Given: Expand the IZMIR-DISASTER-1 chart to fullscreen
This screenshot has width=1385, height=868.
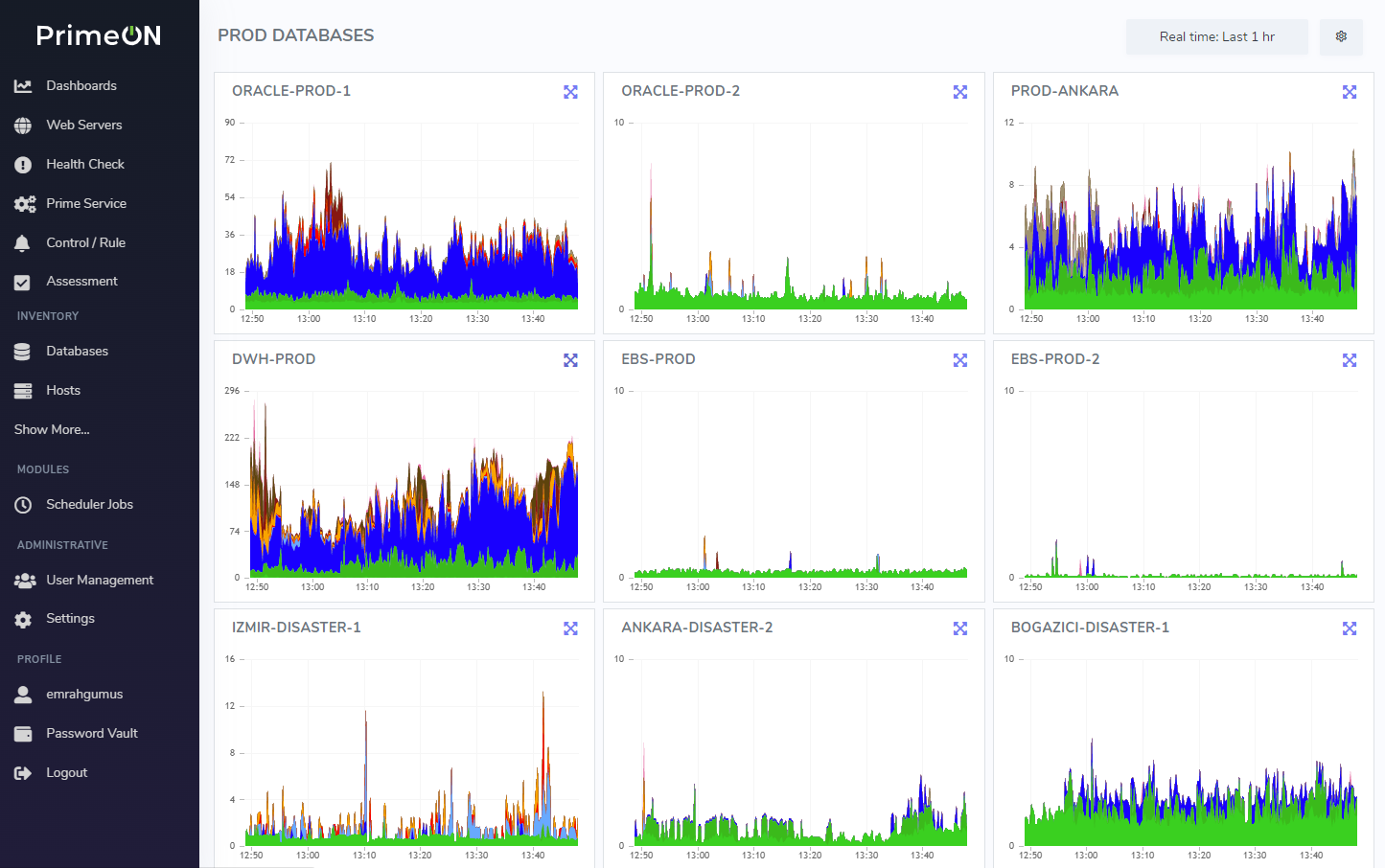Looking at the screenshot, I should pos(570,628).
